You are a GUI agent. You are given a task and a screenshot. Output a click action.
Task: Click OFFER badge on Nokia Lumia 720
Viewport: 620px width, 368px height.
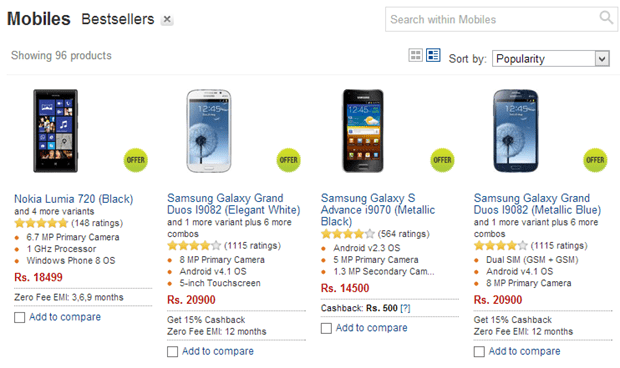click(136, 160)
